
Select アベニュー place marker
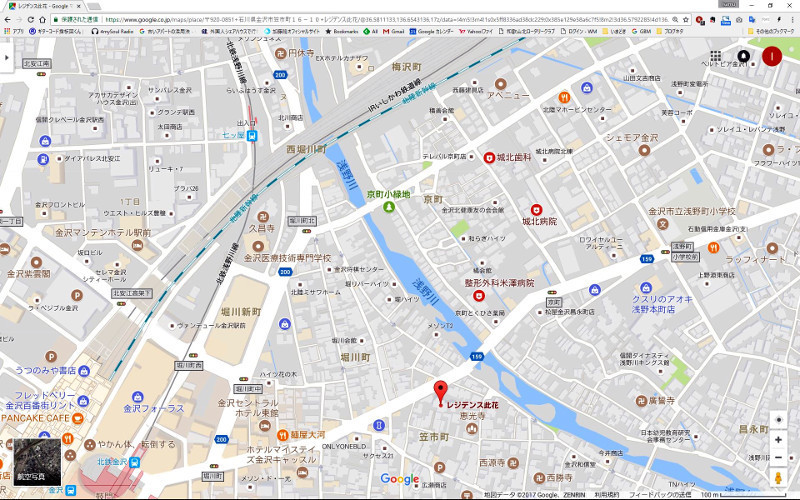pos(501,84)
